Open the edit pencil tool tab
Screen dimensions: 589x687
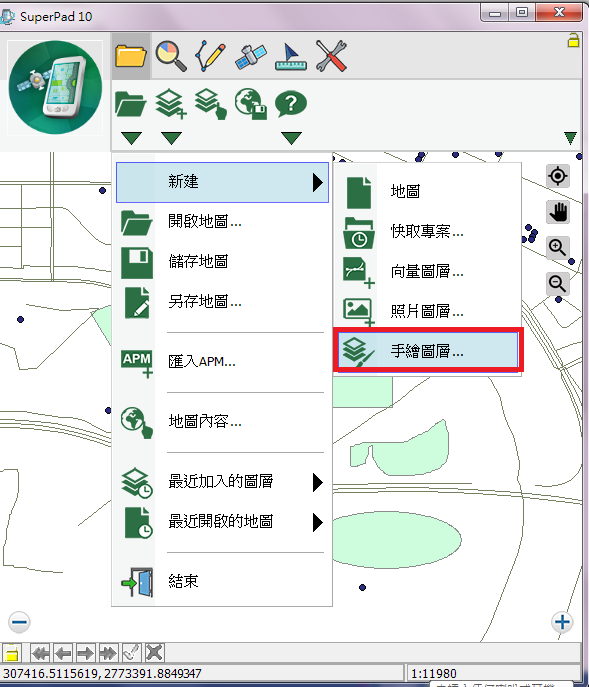tap(210, 56)
